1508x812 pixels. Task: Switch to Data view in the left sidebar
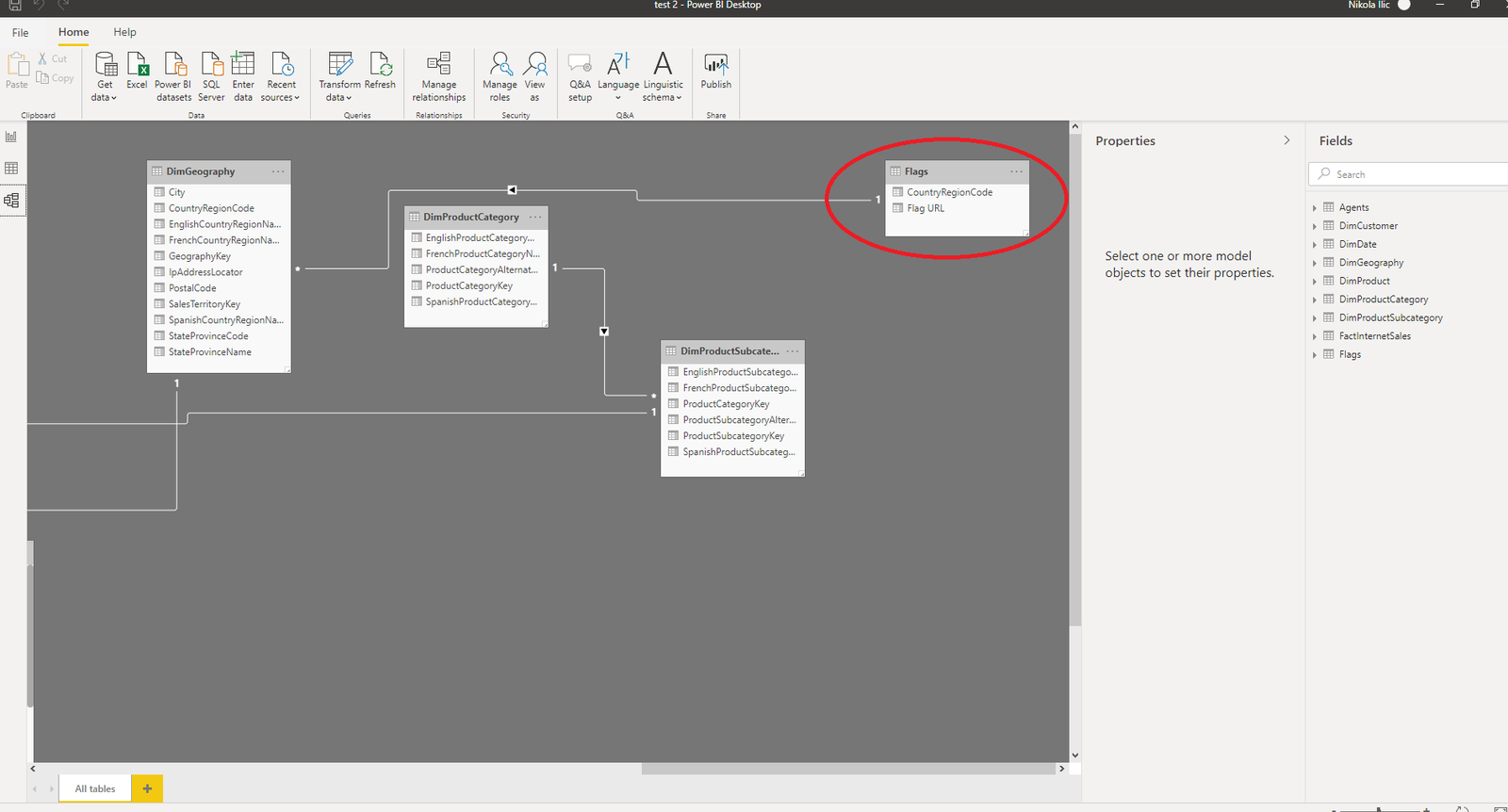pyautogui.click(x=11, y=169)
